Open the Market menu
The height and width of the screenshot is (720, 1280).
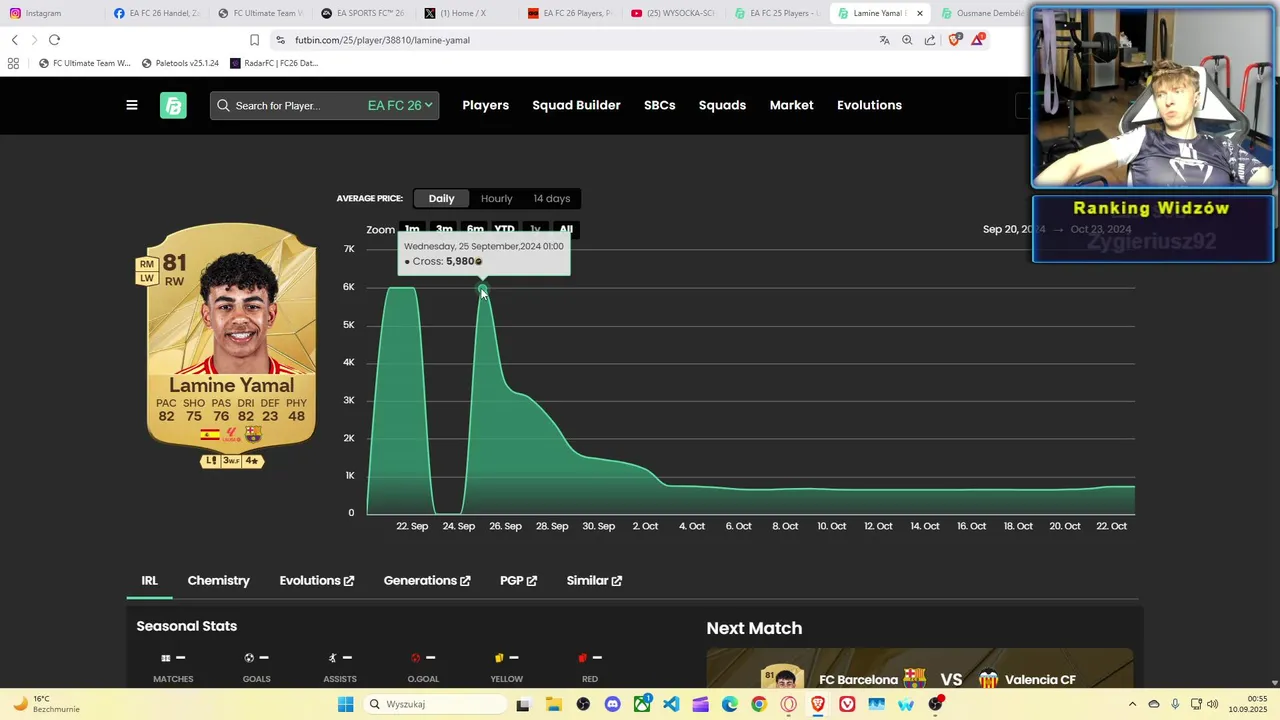791,105
